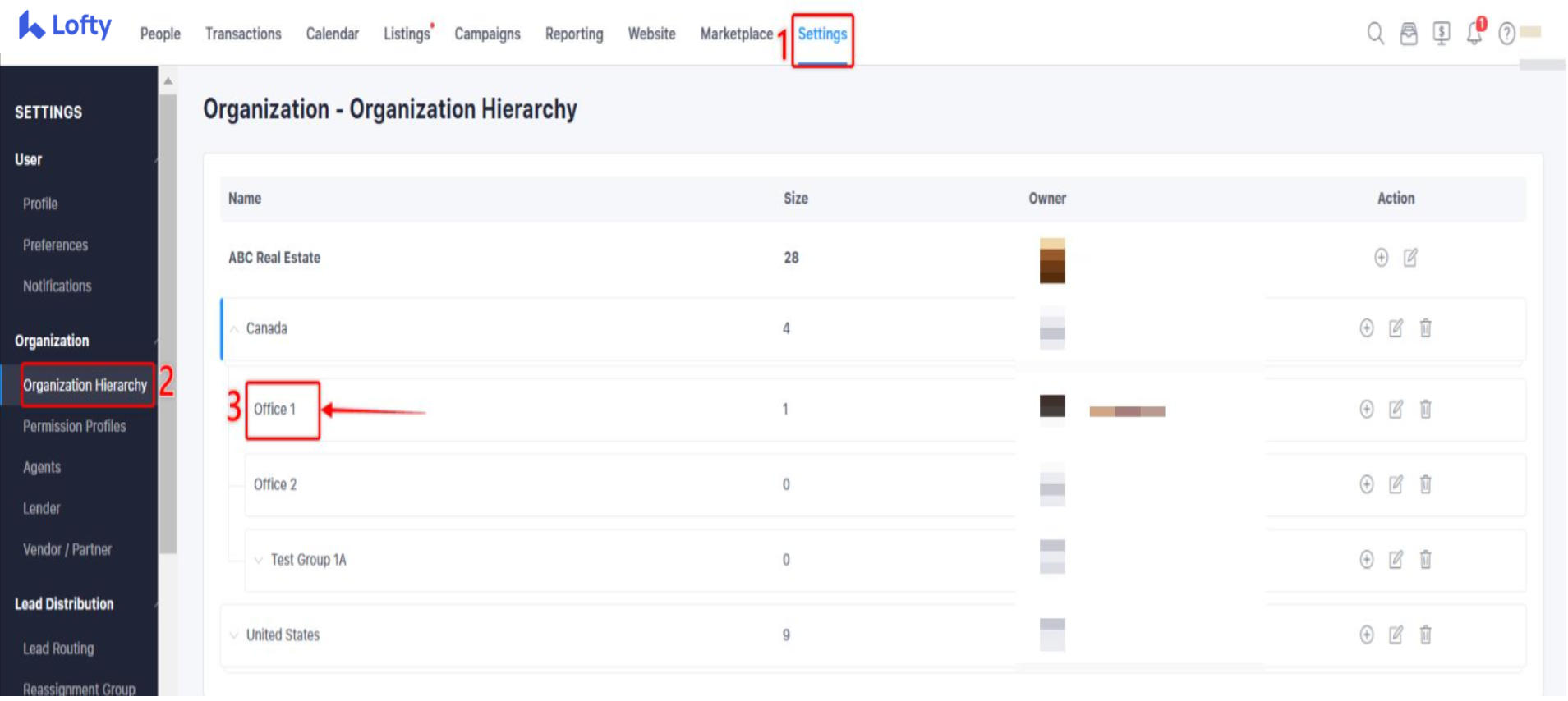Edit the Test Group 1A row

coord(1396,561)
